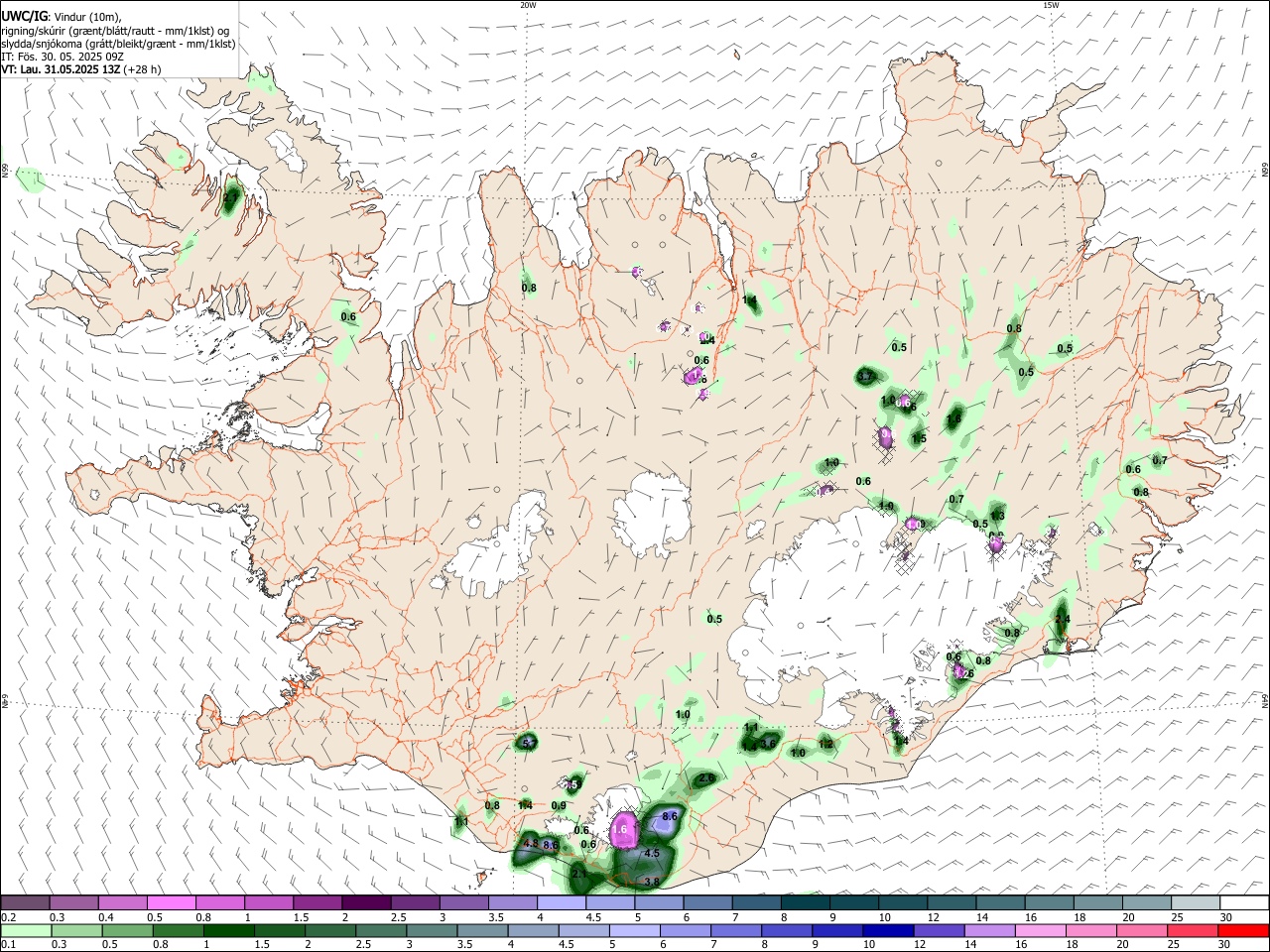1270x952 pixels.
Task: Click the light grey 25 swatch in the top row
Action: (1196, 902)
